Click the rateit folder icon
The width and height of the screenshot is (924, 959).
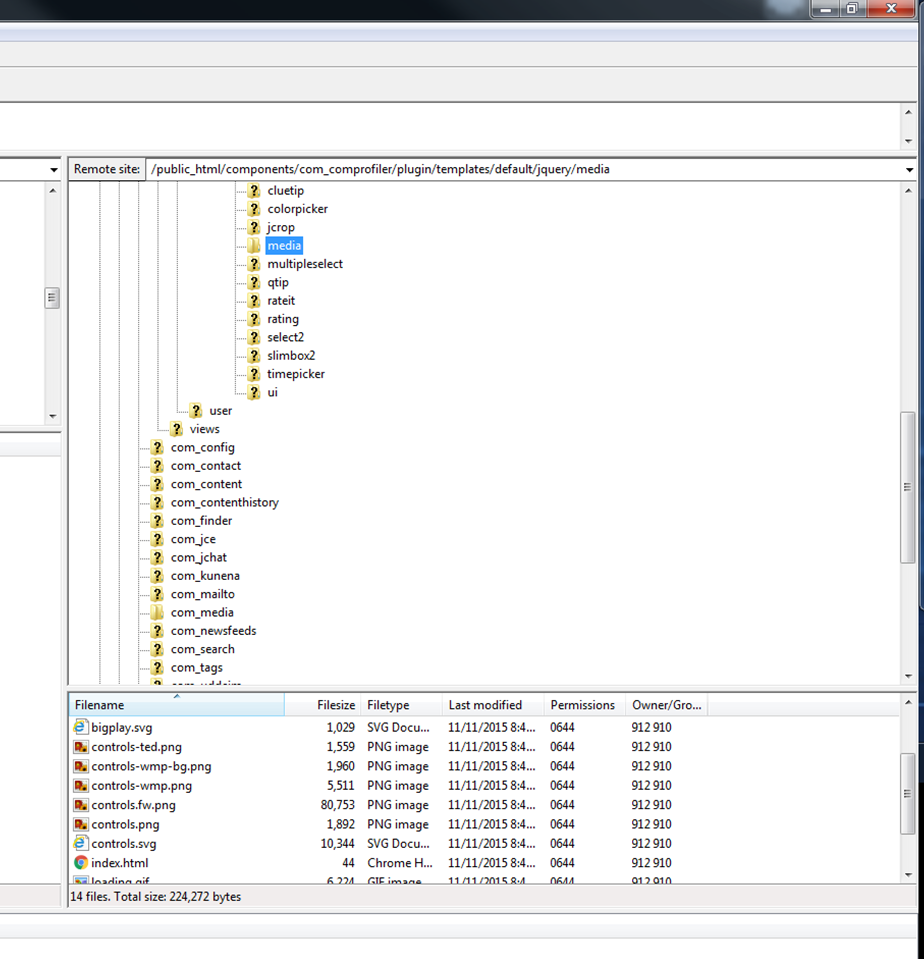[254, 301]
